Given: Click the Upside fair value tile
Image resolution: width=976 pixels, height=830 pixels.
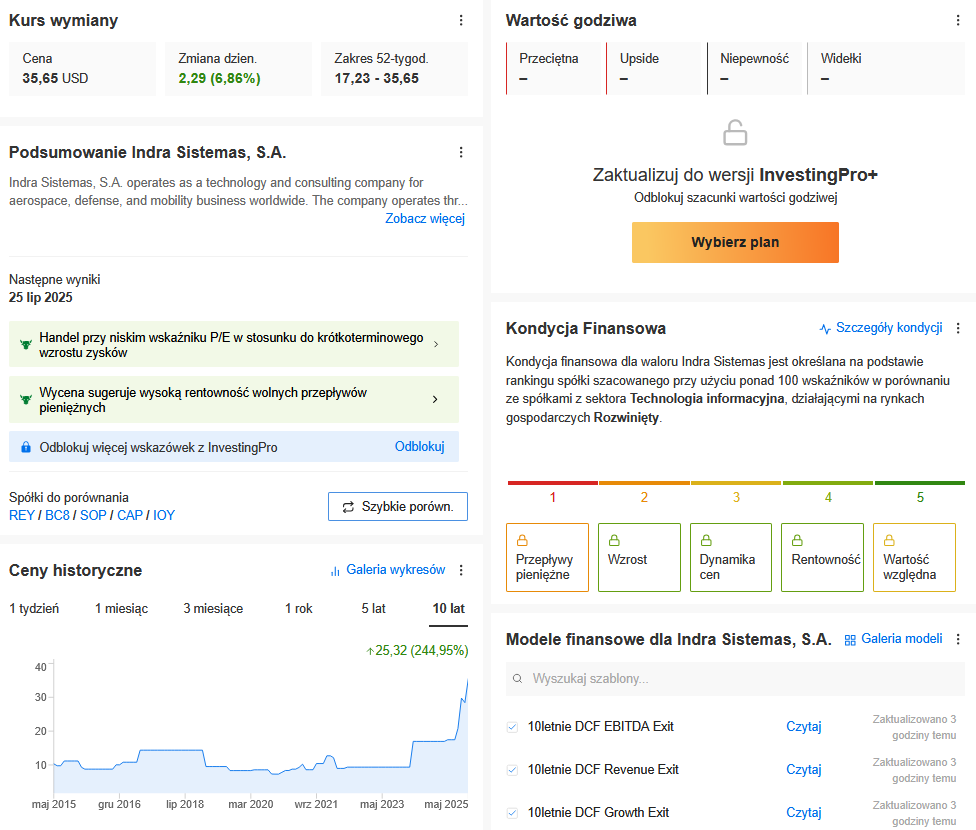Looking at the screenshot, I should click(656, 68).
